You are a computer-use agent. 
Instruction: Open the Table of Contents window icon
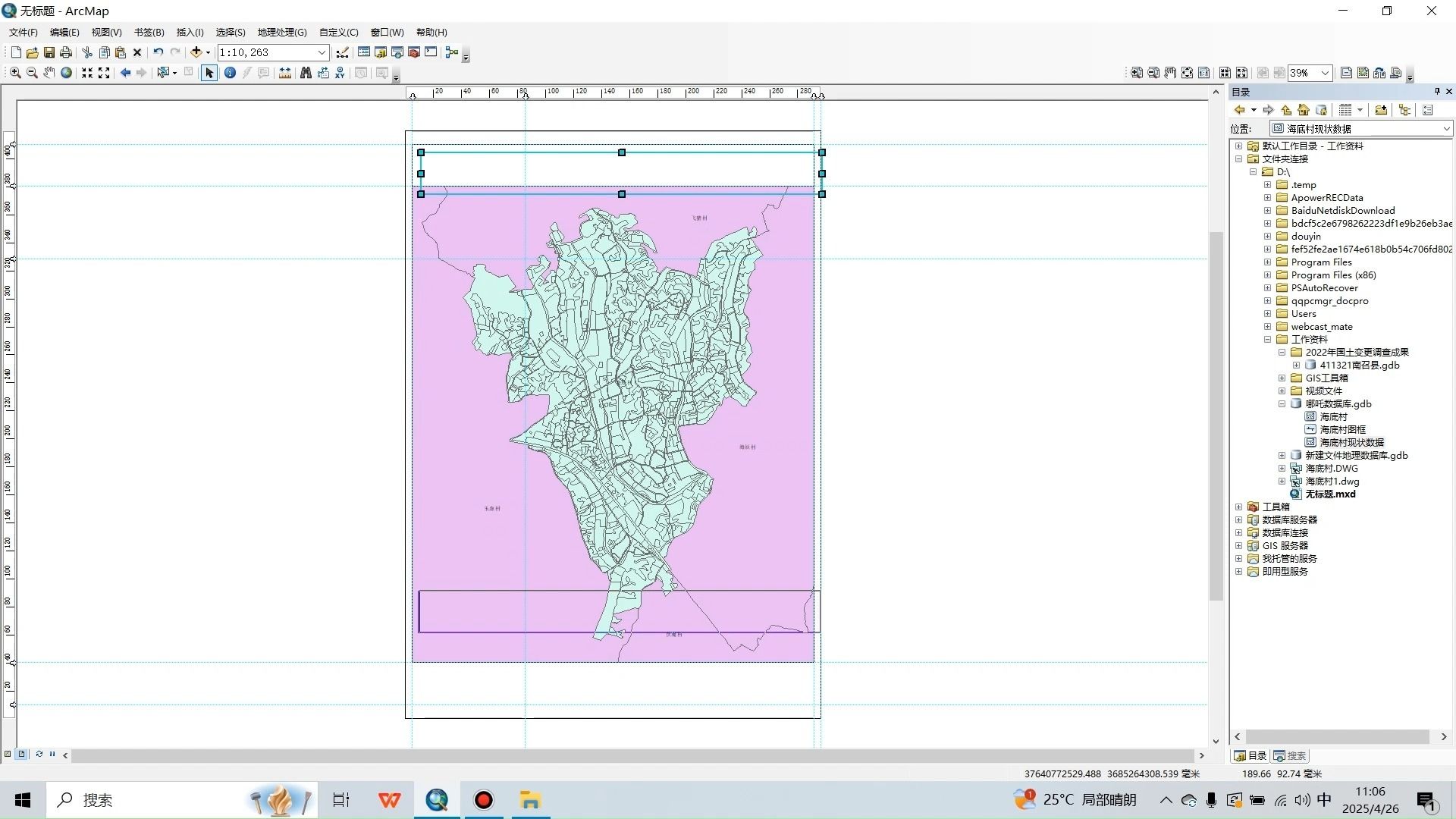point(364,52)
